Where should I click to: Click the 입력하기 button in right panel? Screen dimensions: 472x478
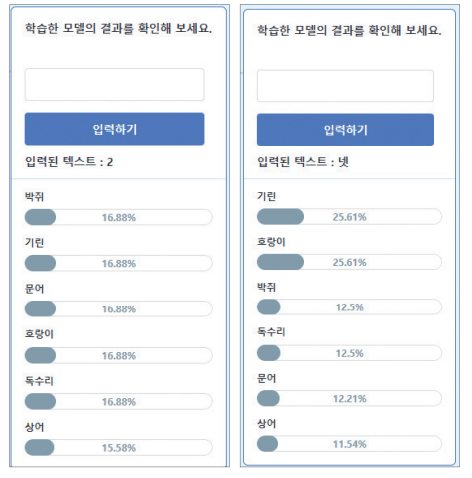point(345,130)
